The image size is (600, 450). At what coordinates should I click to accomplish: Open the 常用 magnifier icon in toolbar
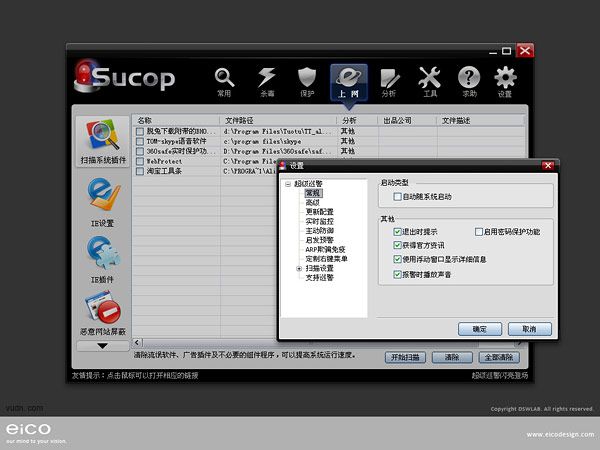point(224,80)
